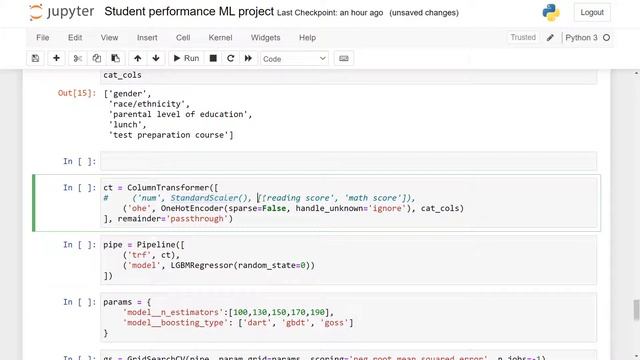Image resolution: width=640 pixels, height=360 pixels.
Task: Click the model__n_estimators line
Action: pos(228,312)
